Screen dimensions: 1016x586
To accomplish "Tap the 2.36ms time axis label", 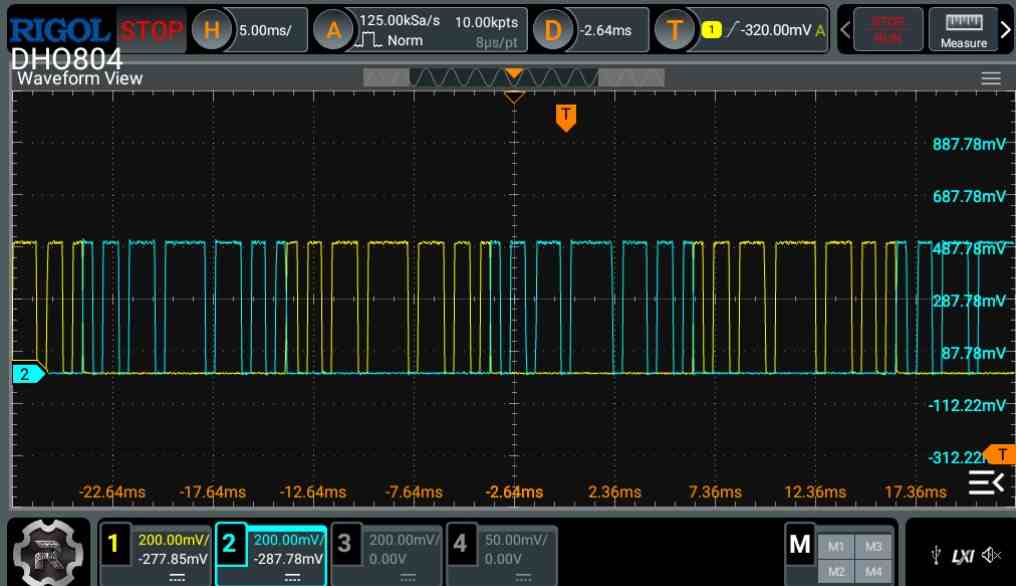I will (x=614, y=492).
